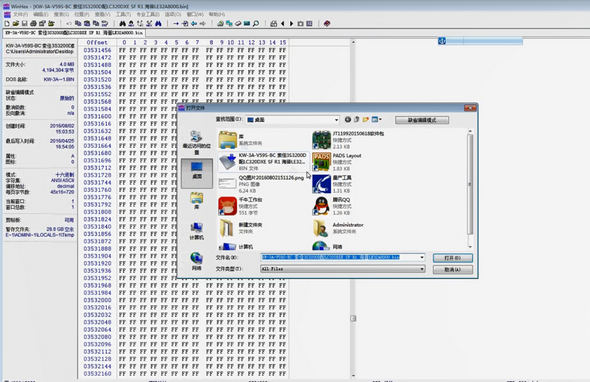Click the hex editor scrollbar up arrow
Image resolution: width=590 pixels, height=382 pixels.
coord(353,42)
